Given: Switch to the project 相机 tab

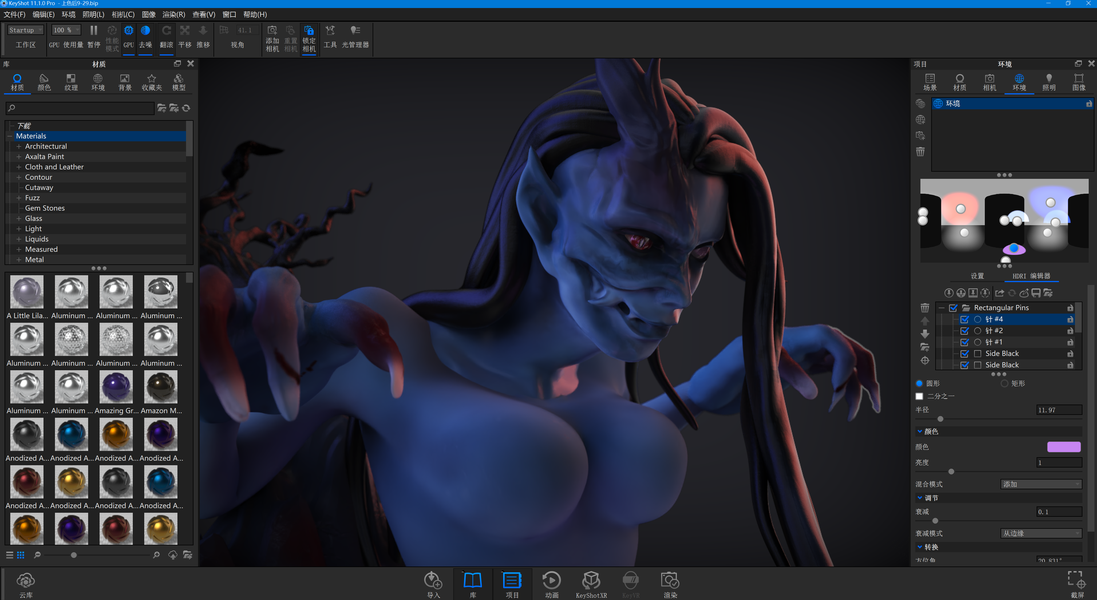Looking at the screenshot, I should 989,82.
